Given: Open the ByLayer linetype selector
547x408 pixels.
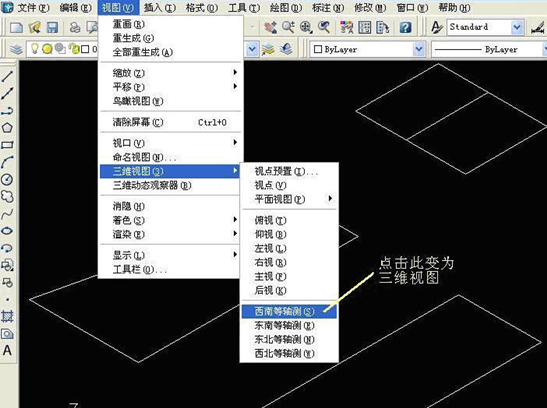Looking at the screenshot, I should point(489,49).
